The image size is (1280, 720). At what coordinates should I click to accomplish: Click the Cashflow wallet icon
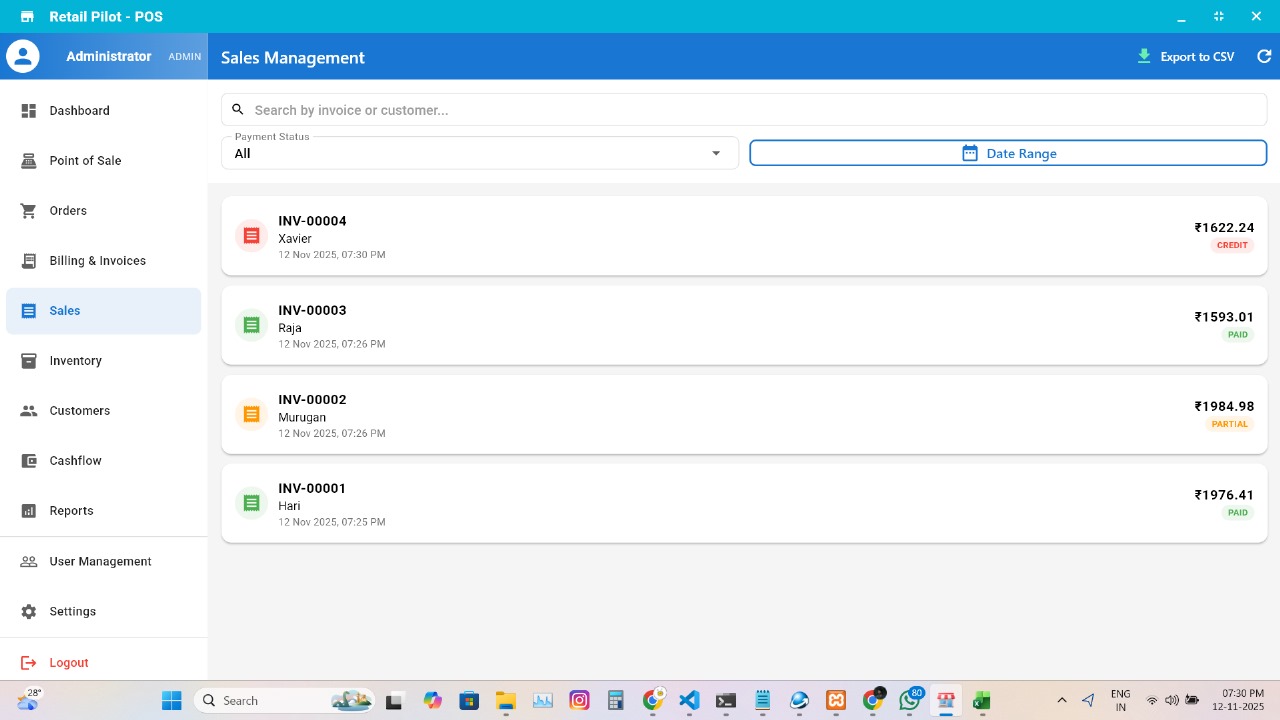pos(29,461)
